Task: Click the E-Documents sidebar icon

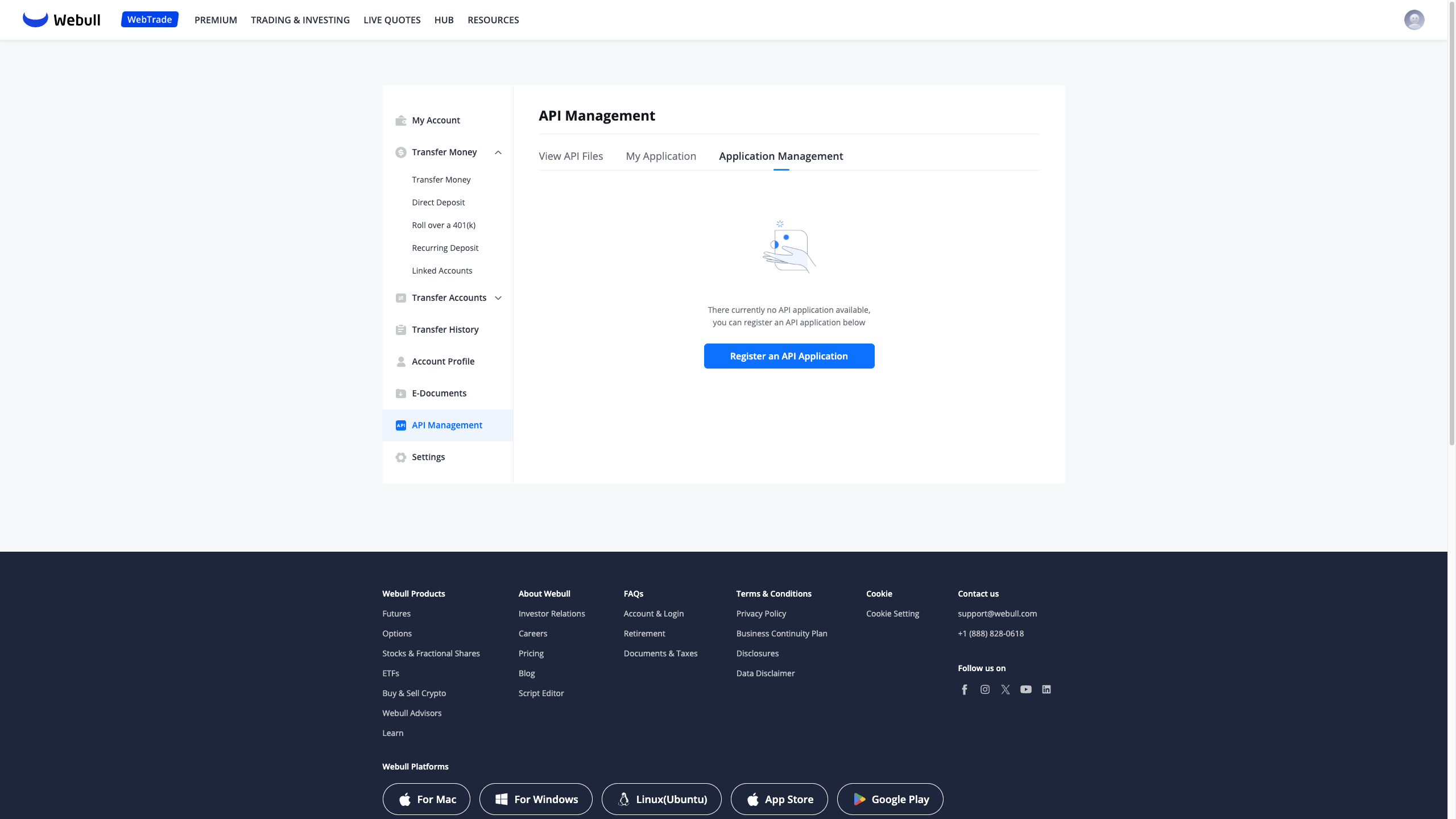Action: [401, 394]
